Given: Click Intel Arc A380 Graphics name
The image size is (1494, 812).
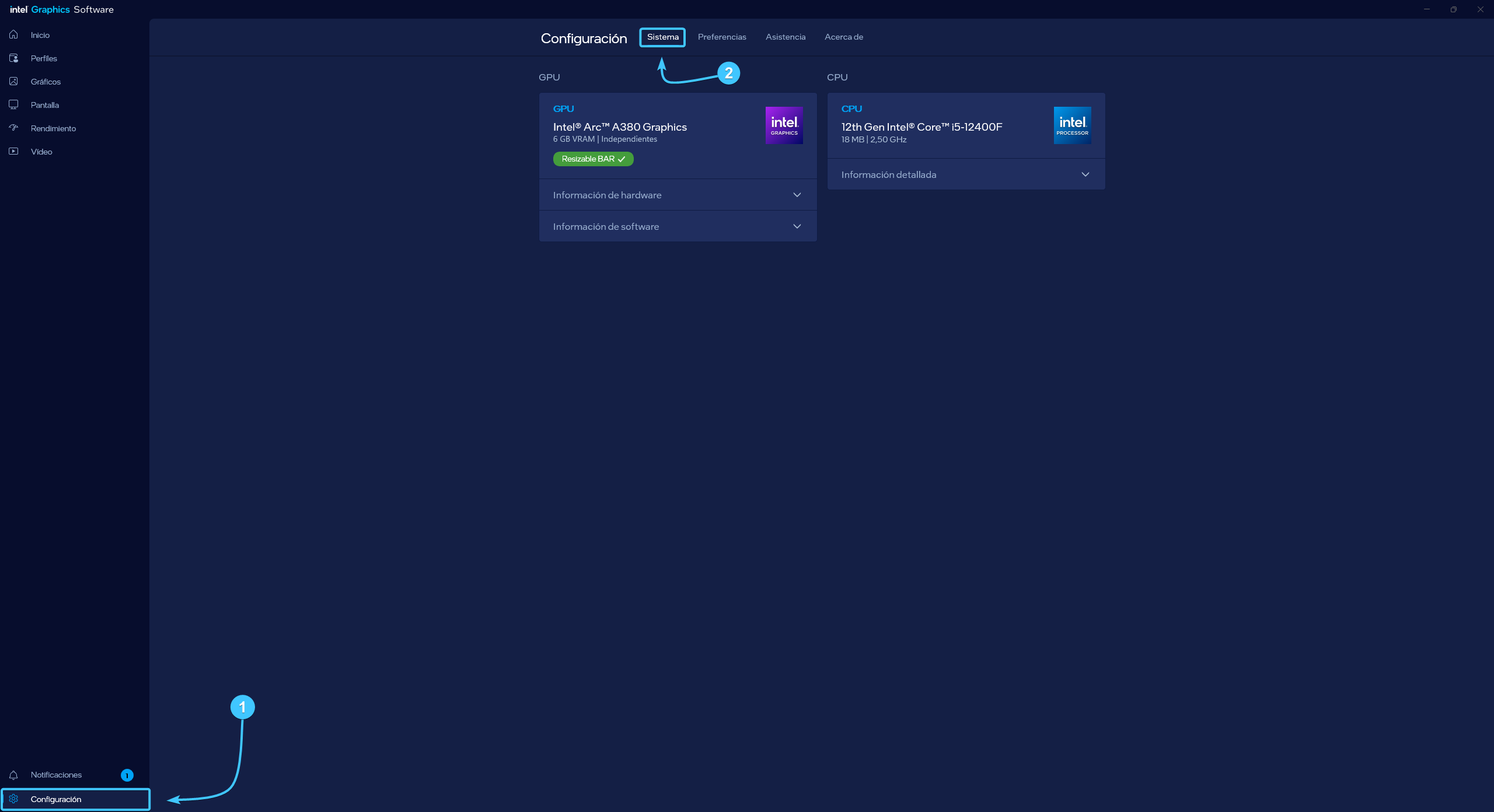Looking at the screenshot, I should click(x=620, y=127).
